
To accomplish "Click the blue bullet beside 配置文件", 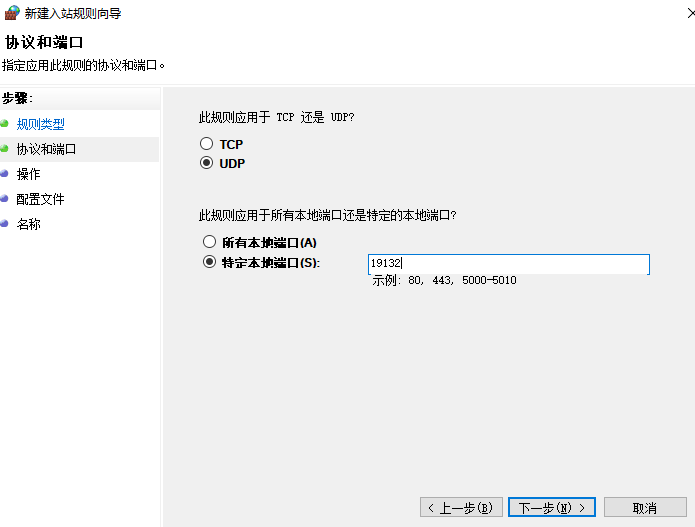I will 4,198.
